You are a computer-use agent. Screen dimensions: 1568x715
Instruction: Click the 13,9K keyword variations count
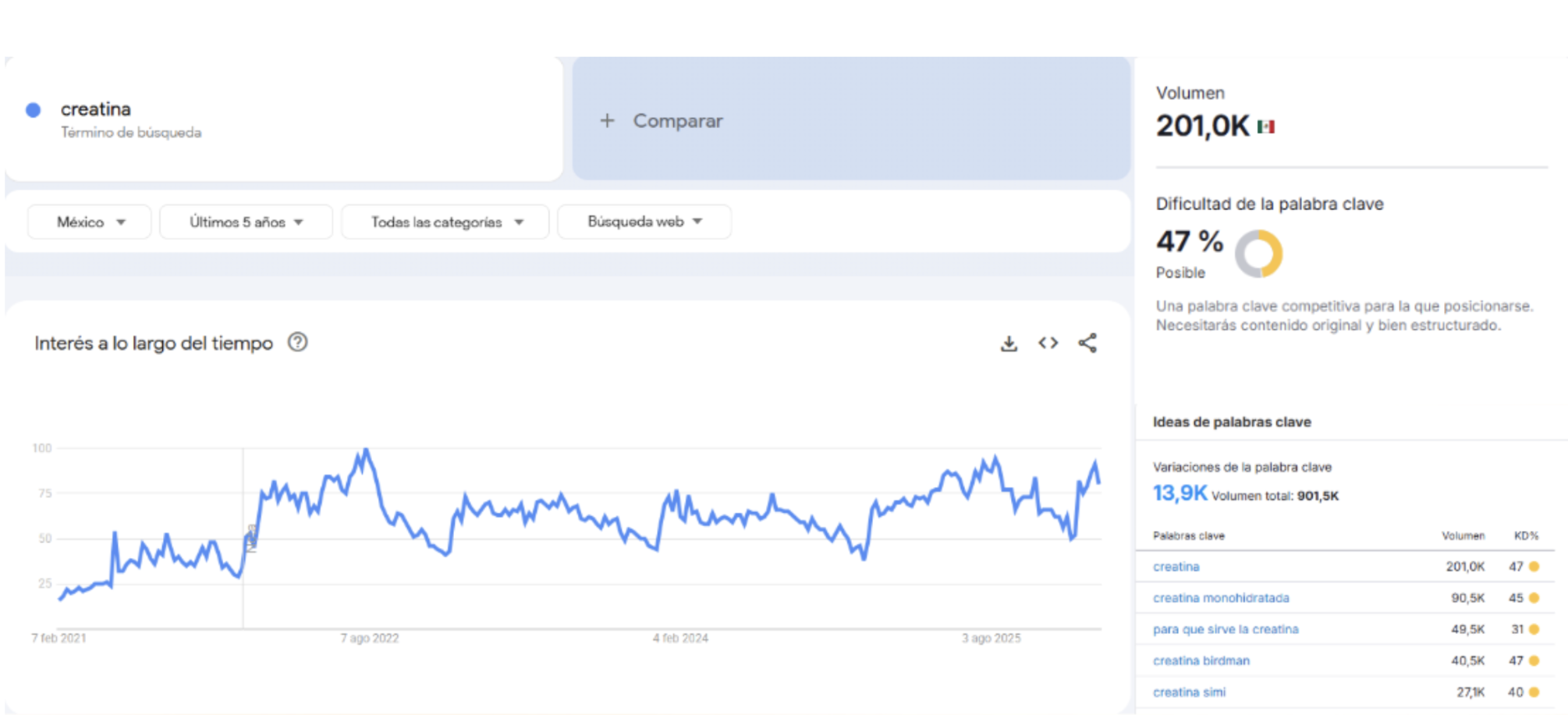pos(1180,493)
